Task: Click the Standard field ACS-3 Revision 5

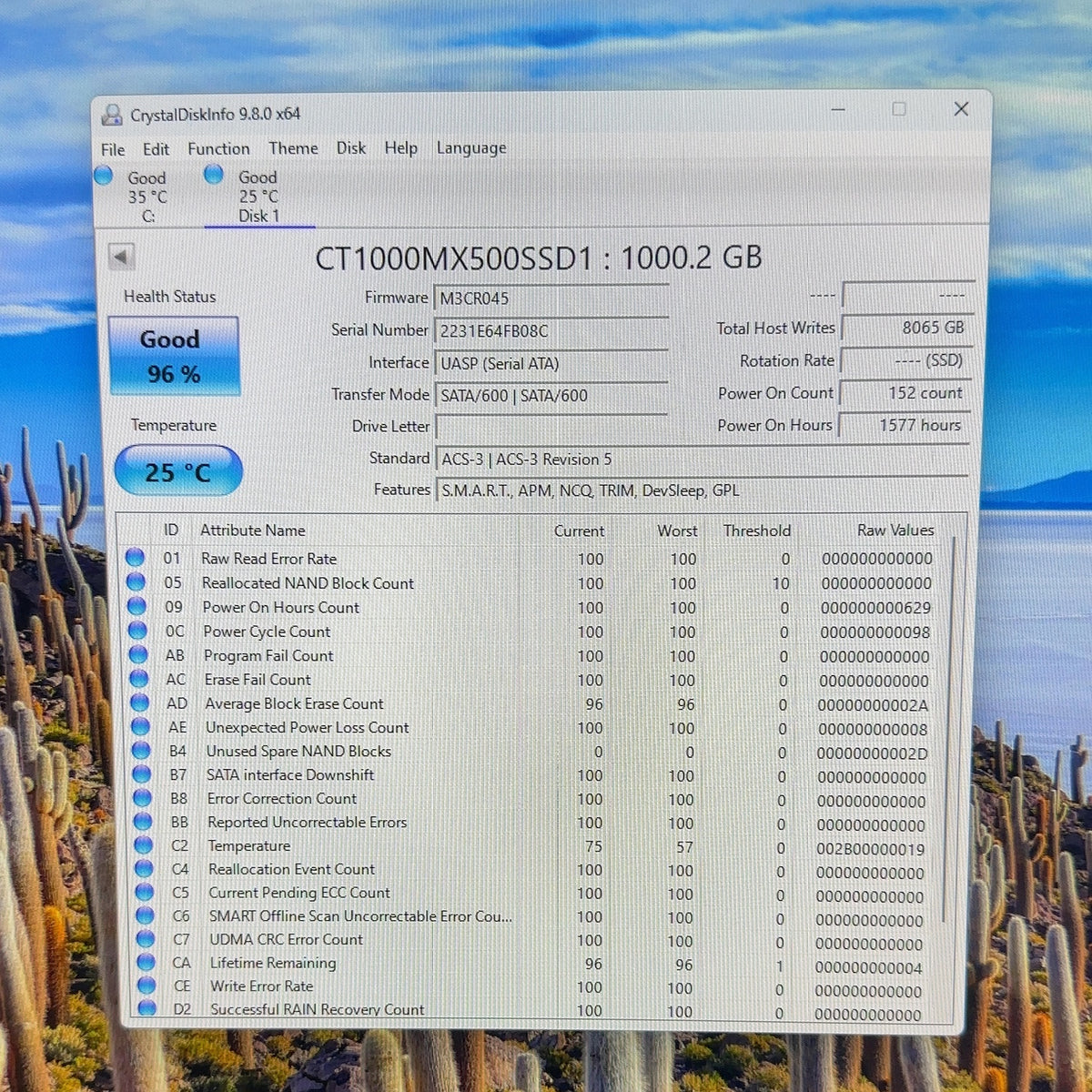Action: click(703, 459)
